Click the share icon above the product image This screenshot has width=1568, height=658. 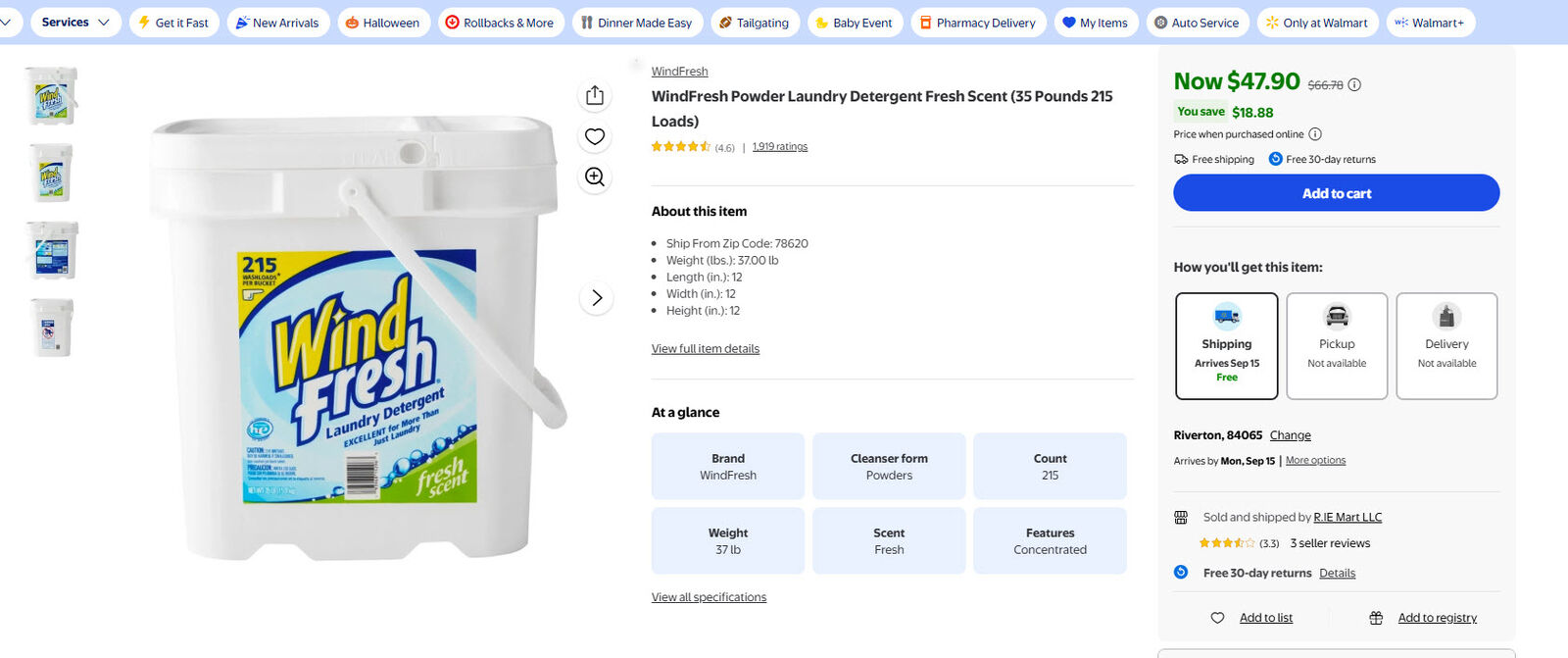[x=595, y=95]
